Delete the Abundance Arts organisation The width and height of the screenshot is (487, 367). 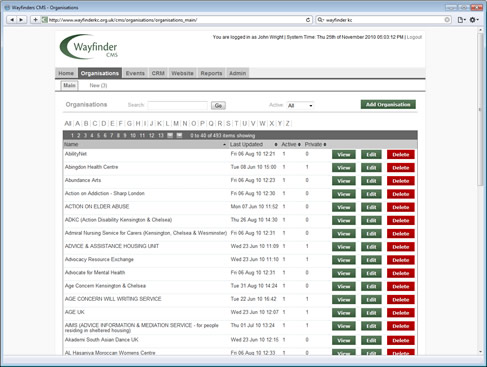pos(401,181)
